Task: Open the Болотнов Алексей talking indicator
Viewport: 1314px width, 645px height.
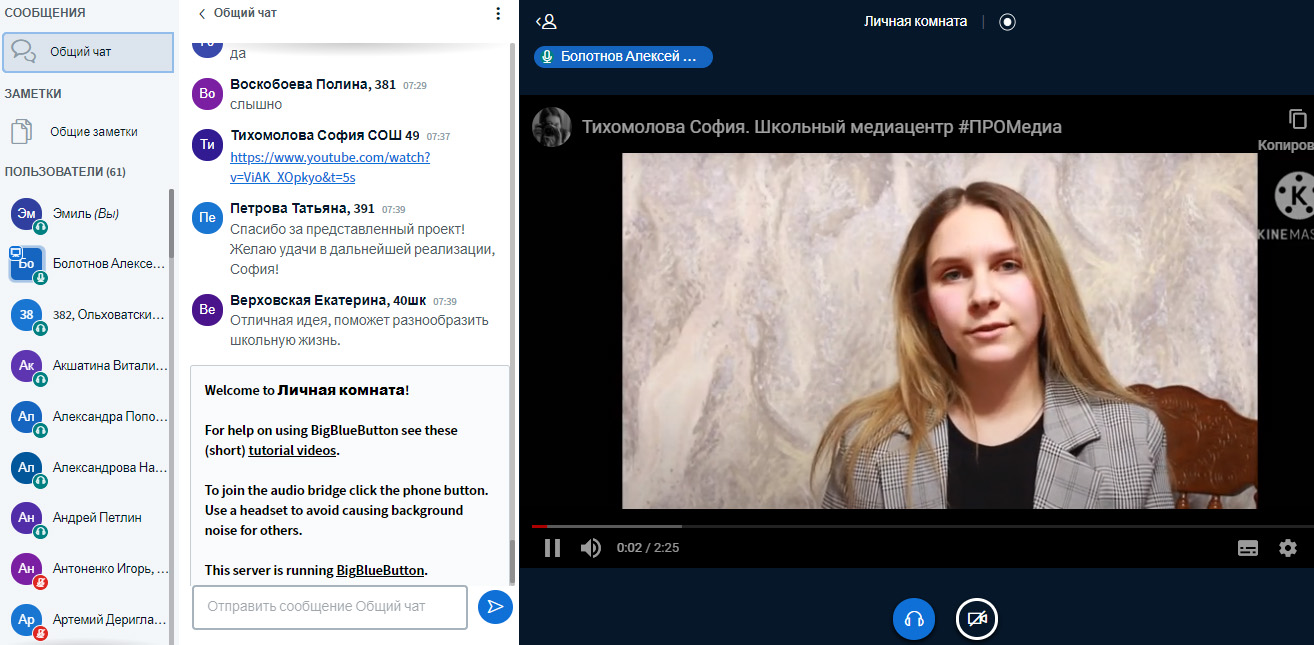Action: coord(623,57)
